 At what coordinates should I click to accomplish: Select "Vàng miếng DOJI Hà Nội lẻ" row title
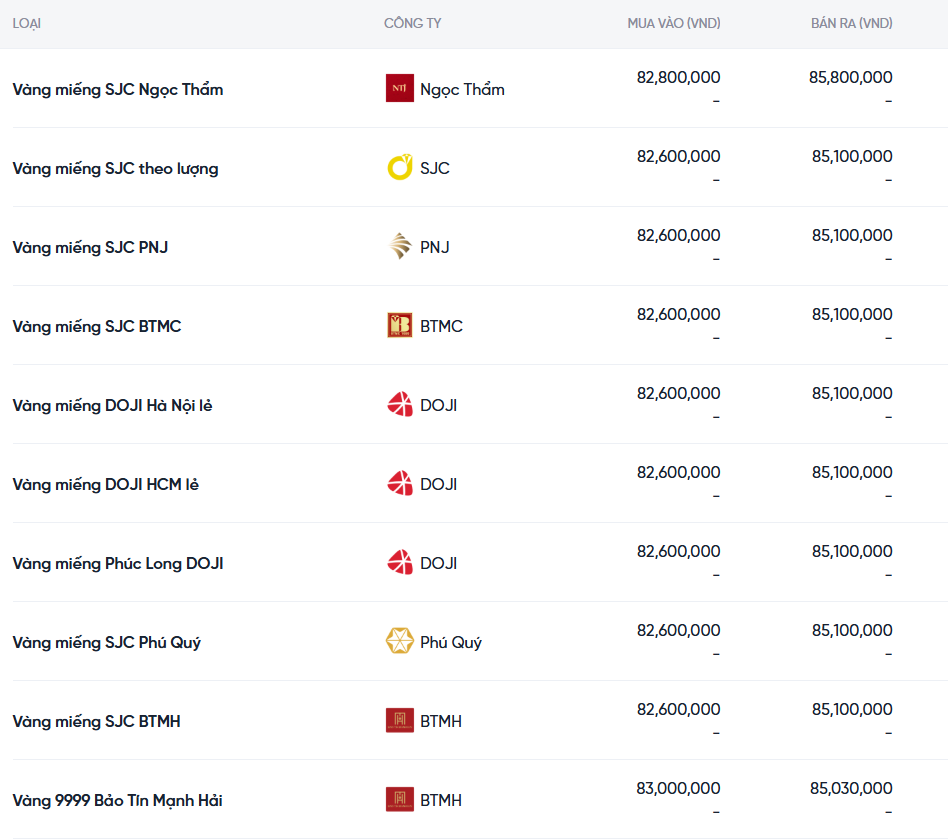pos(112,405)
